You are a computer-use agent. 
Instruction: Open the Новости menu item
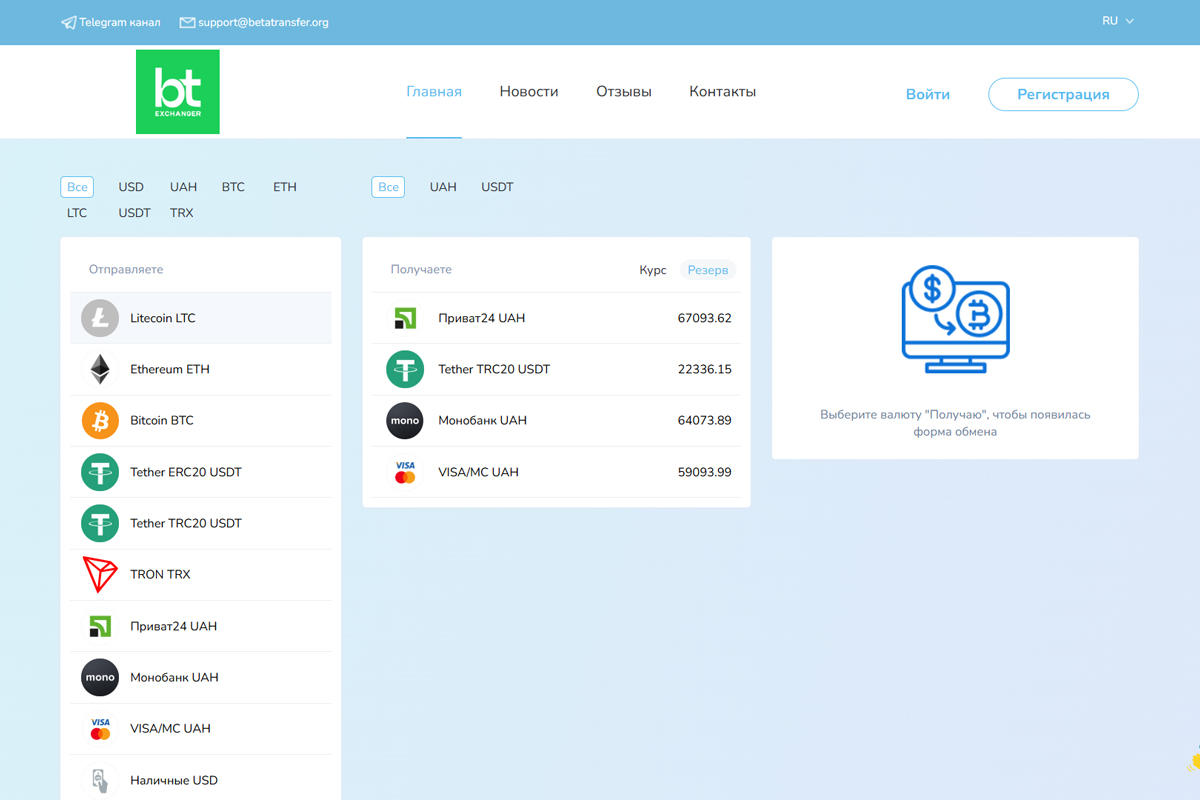pyautogui.click(x=529, y=92)
